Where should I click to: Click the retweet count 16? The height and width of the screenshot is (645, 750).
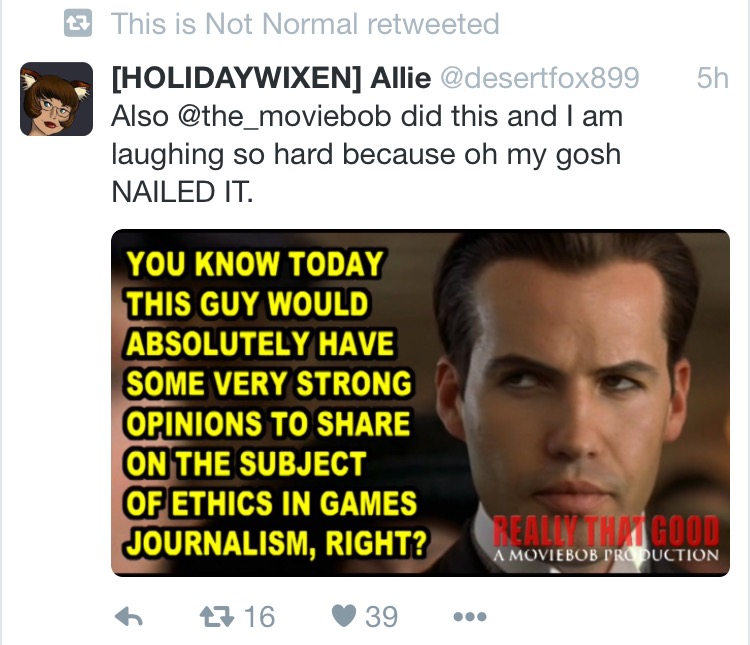point(260,616)
